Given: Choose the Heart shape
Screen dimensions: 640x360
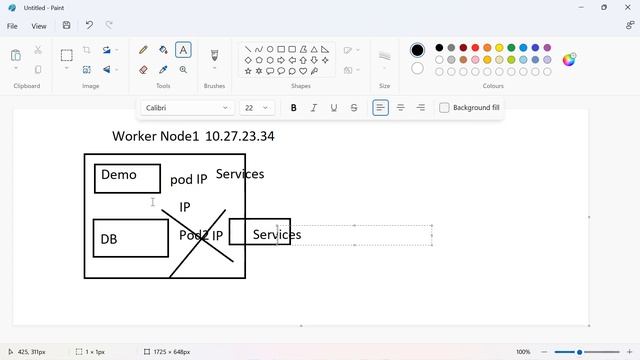Looking at the screenshot, I should click(303, 71).
